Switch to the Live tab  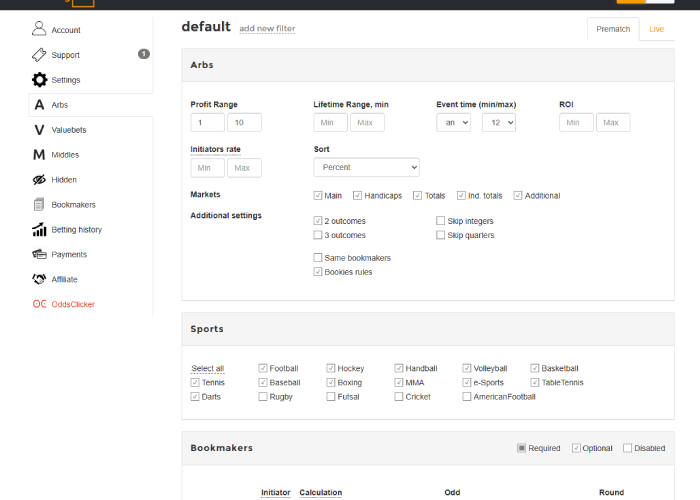[x=656, y=29]
